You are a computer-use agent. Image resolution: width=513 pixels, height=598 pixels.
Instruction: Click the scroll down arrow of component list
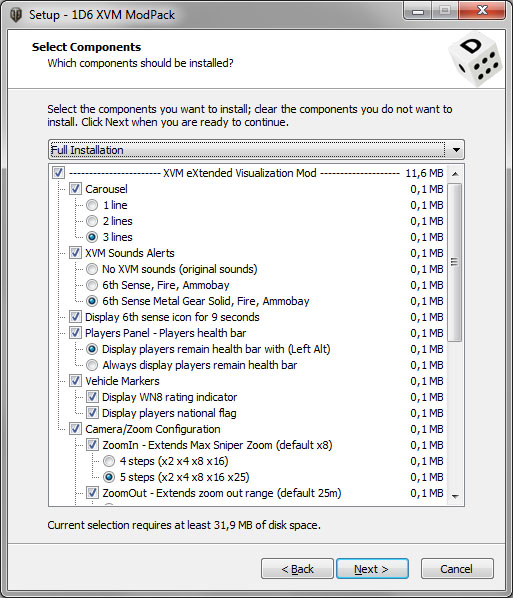[455, 497]
